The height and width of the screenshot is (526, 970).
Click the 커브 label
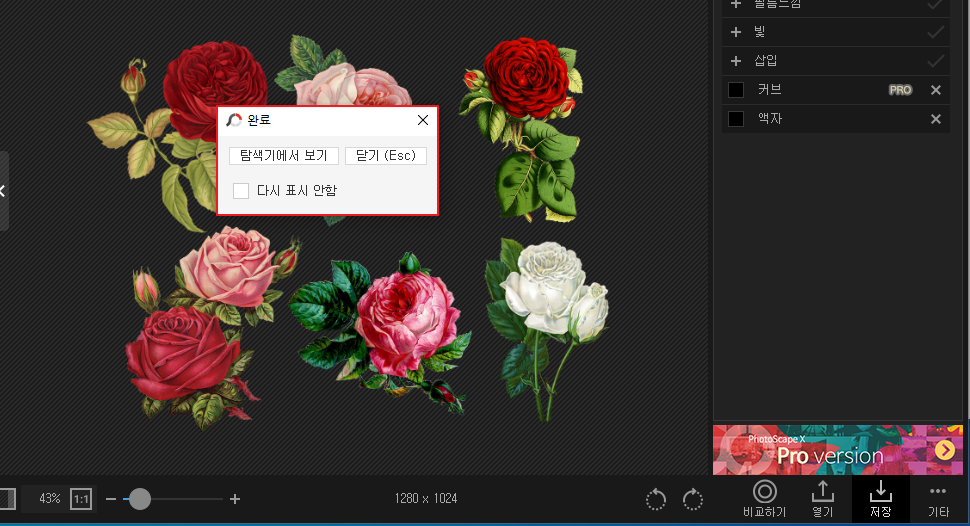point(770,90)
